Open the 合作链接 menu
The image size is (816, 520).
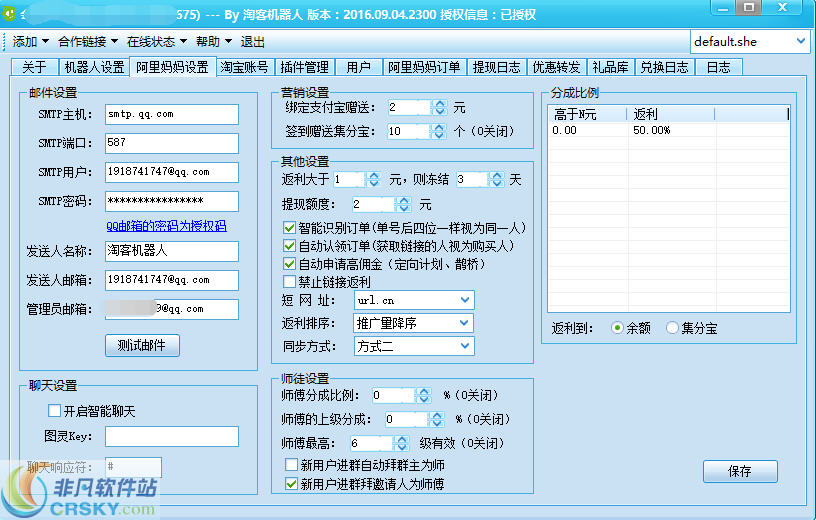(x=87, y=42)
